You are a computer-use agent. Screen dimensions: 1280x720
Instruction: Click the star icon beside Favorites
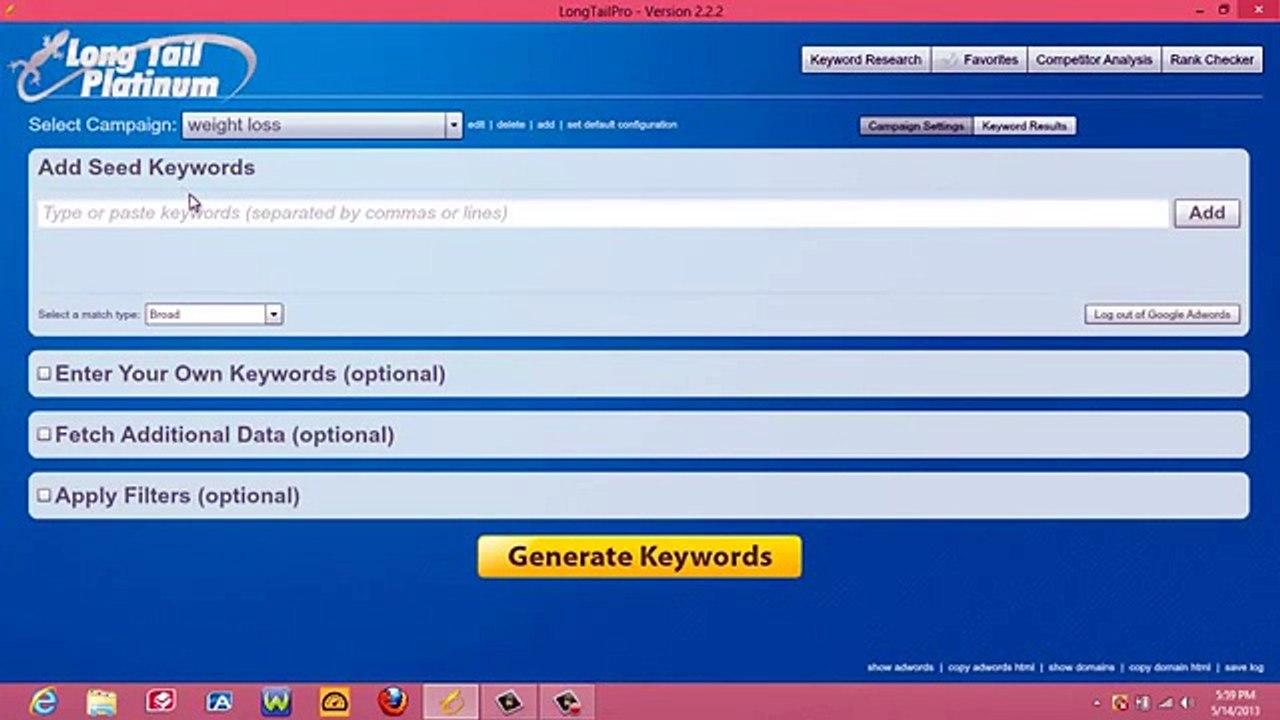click(x=949, y=60)
